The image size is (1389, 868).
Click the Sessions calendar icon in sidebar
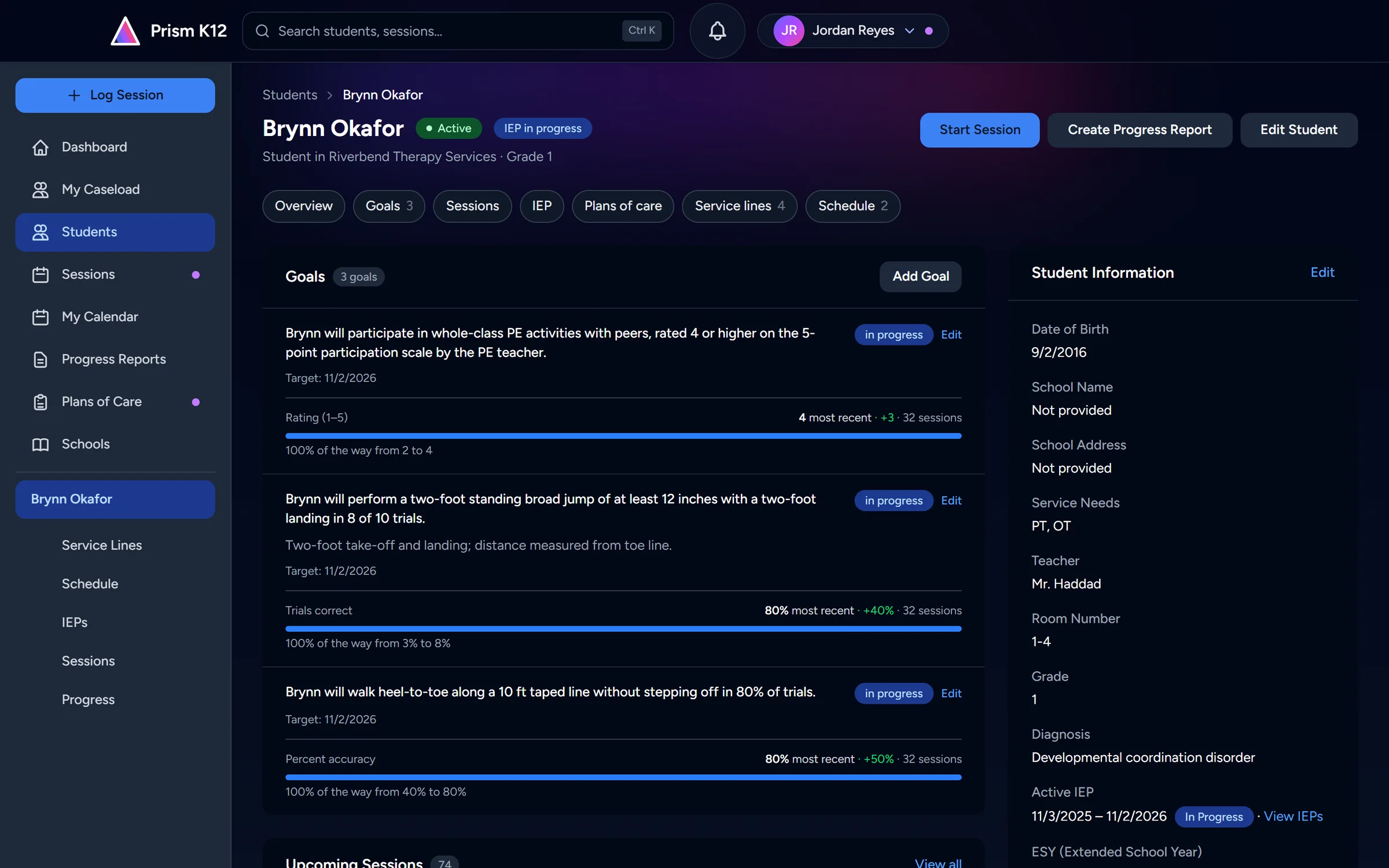coord(40,274)
